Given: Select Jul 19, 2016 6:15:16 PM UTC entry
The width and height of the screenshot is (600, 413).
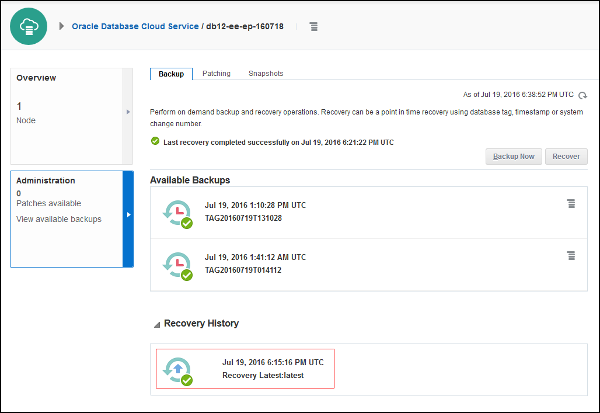Looking at the screenshot, I should pos(273,362).
